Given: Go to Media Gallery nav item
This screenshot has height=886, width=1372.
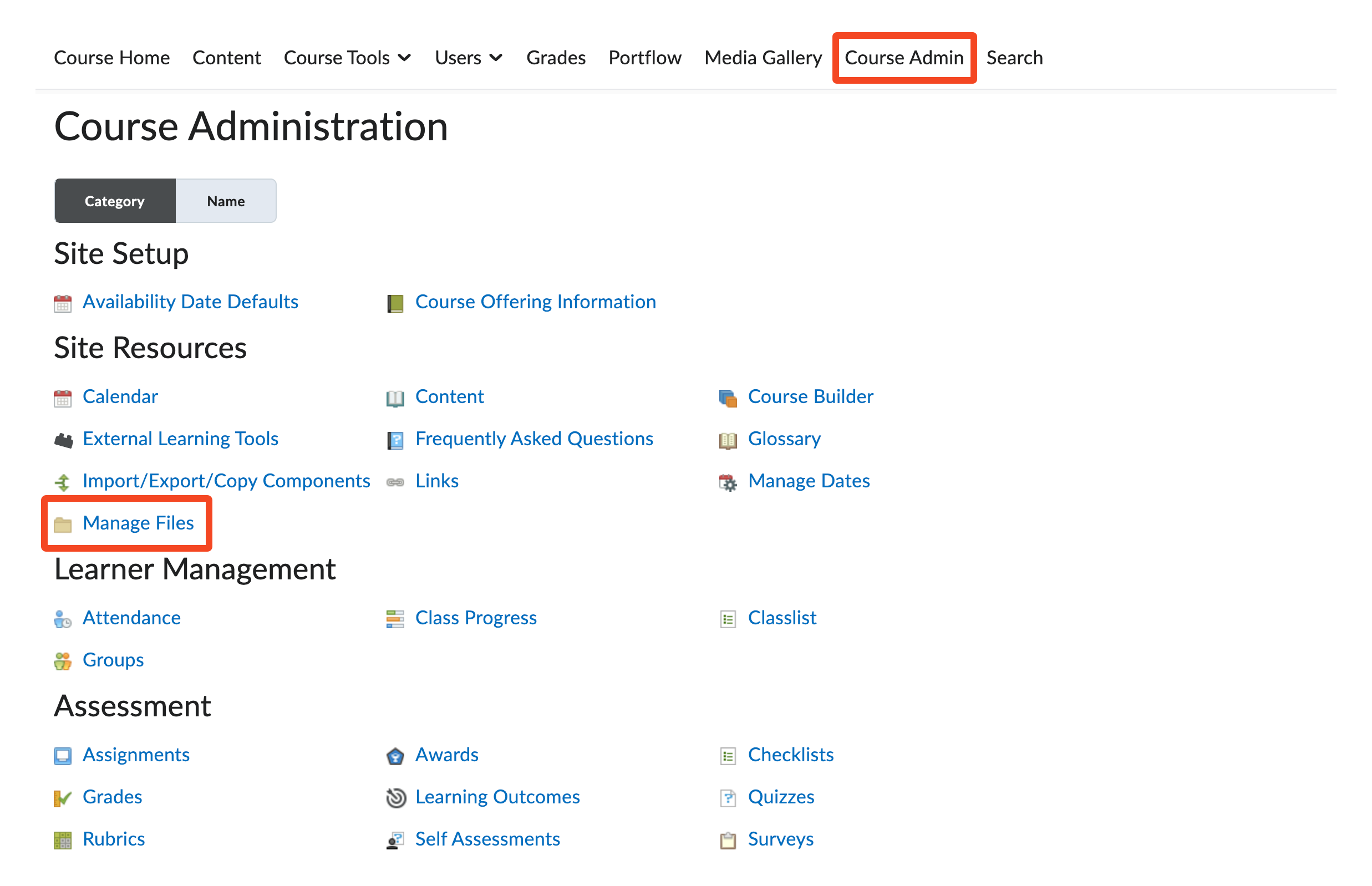Looking at the screenshot, I should (763, 58).
